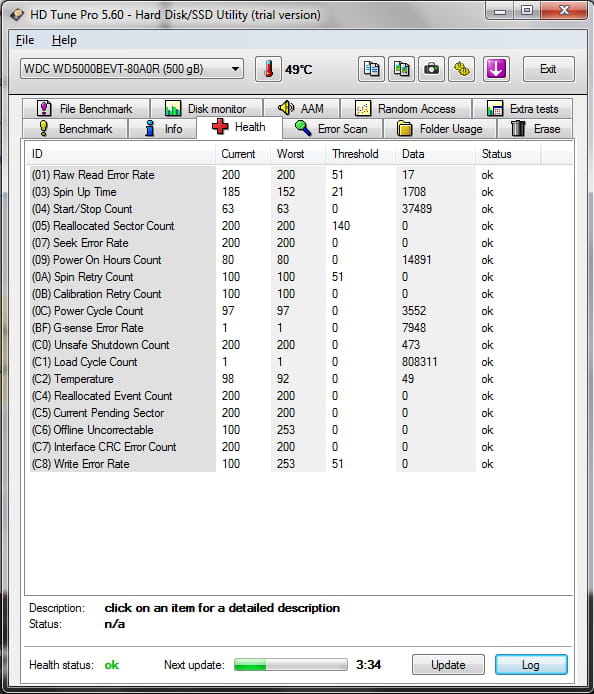594x694 pixels.
Task: Click the data value 14891
Action: click(x=416, y=260)
